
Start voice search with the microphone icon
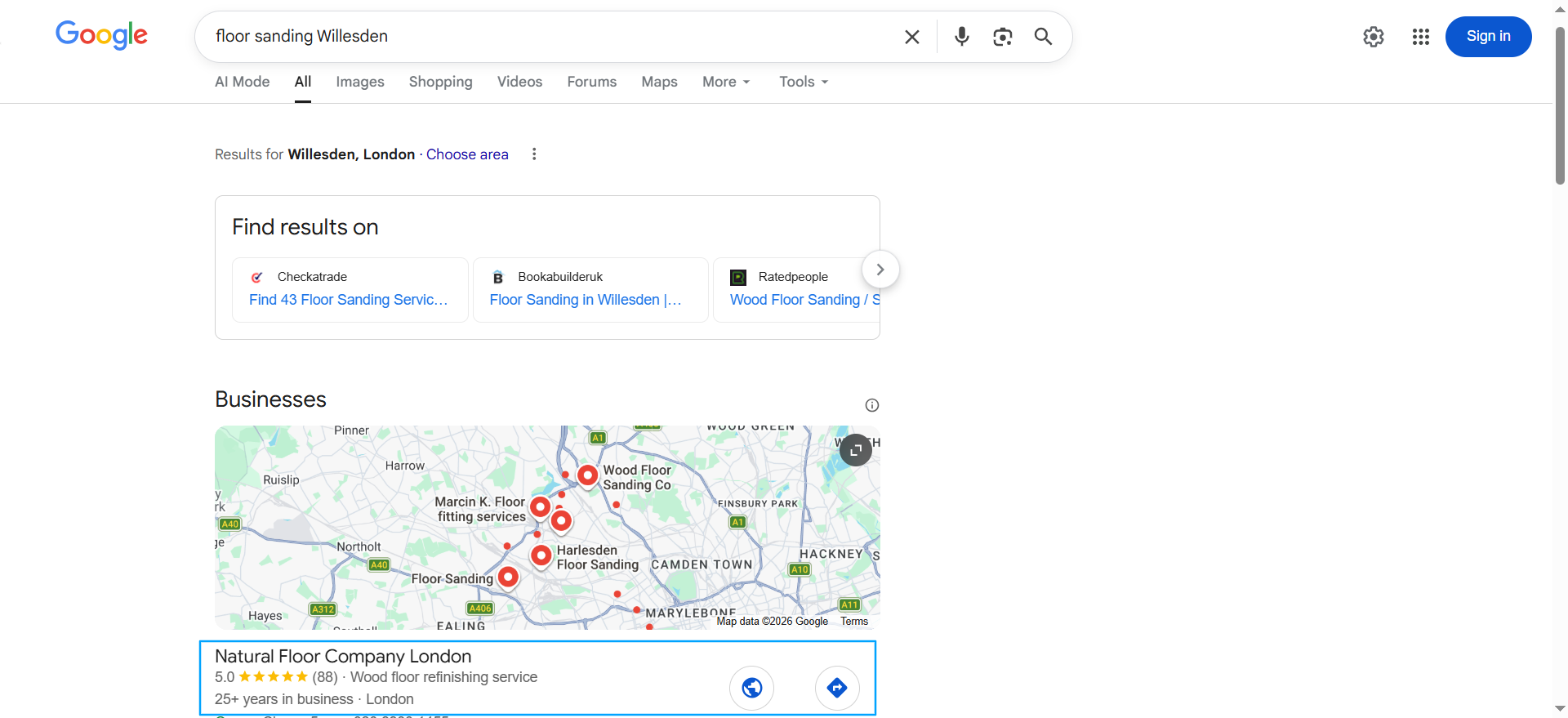[962, 37]
